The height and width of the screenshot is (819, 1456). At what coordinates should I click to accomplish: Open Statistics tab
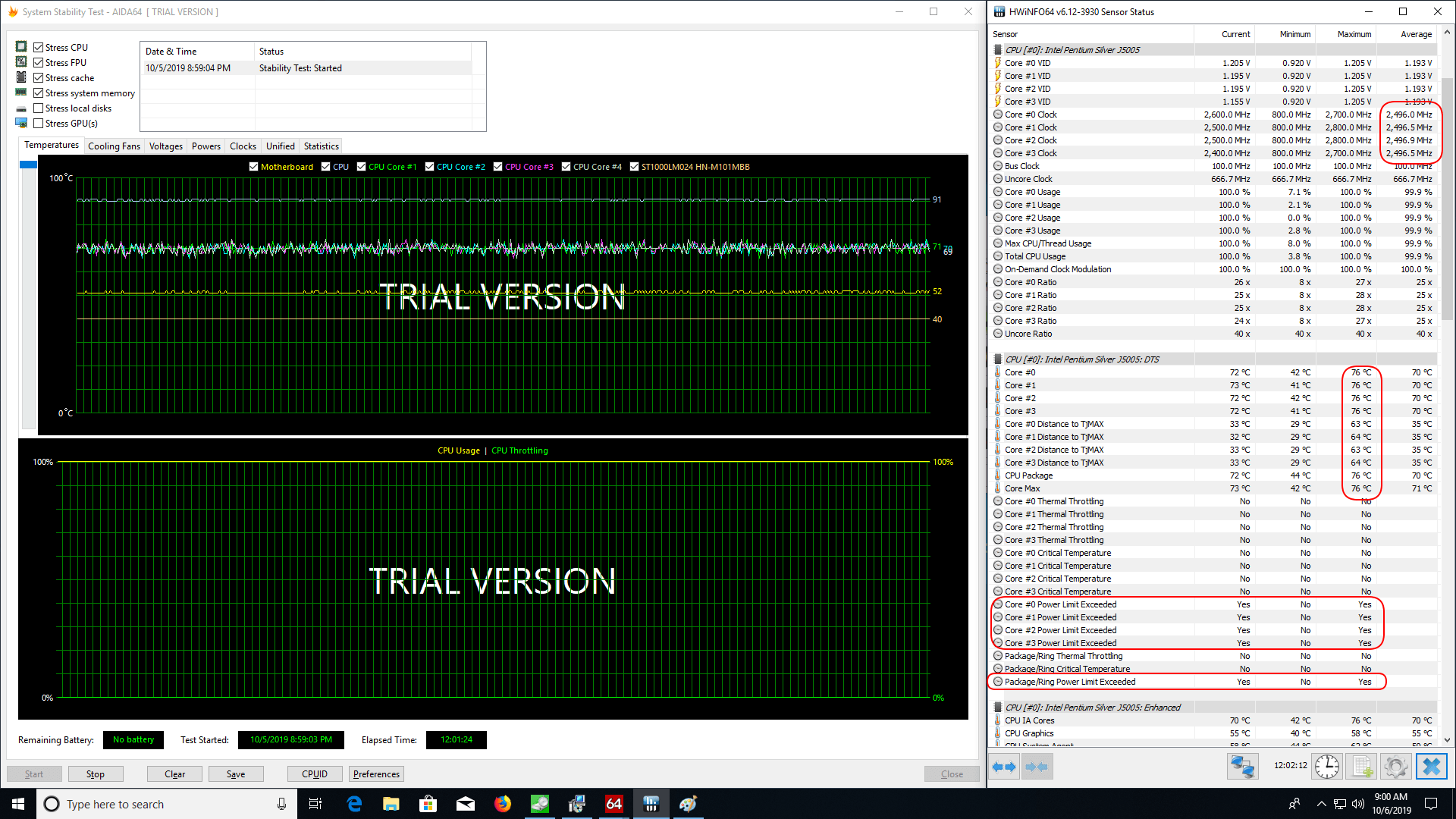(322, 146)
